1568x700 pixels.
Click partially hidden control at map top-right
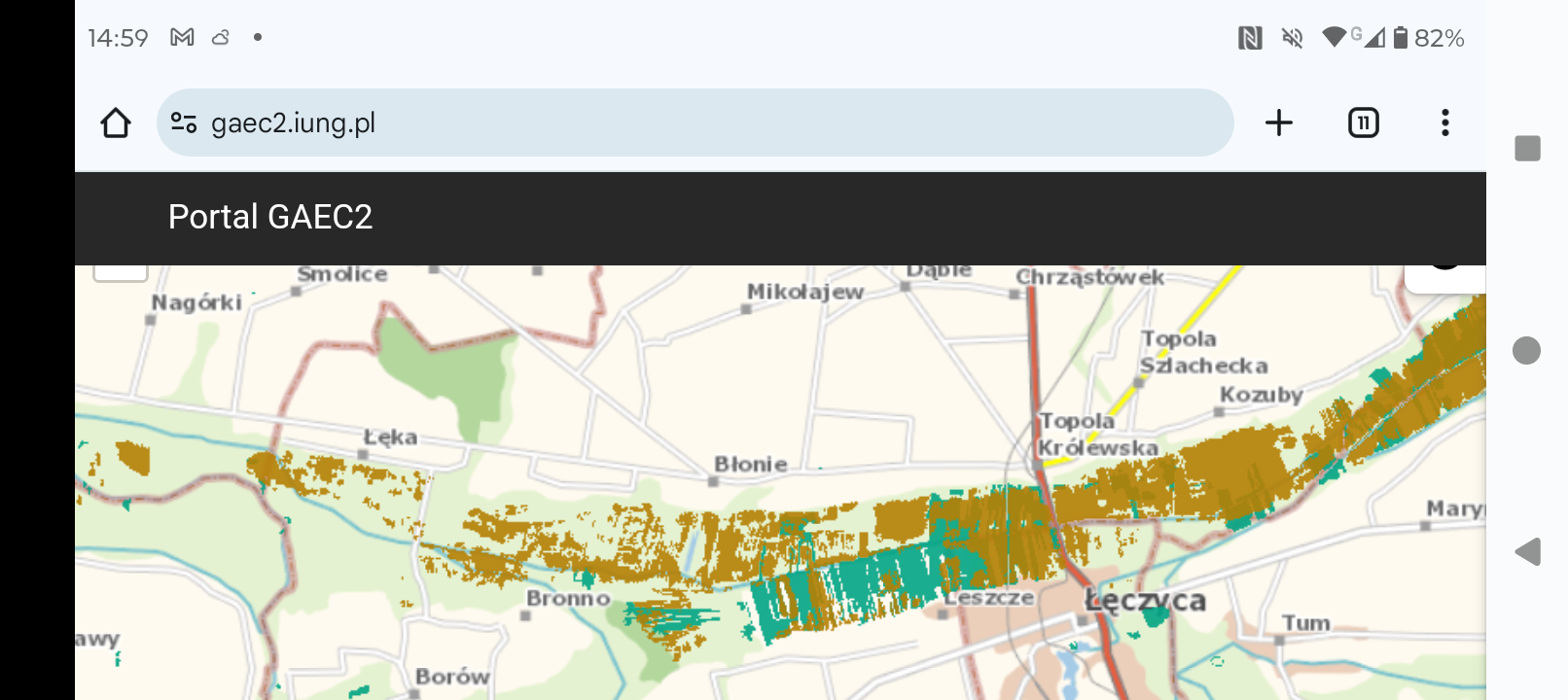coord(1444,276)
